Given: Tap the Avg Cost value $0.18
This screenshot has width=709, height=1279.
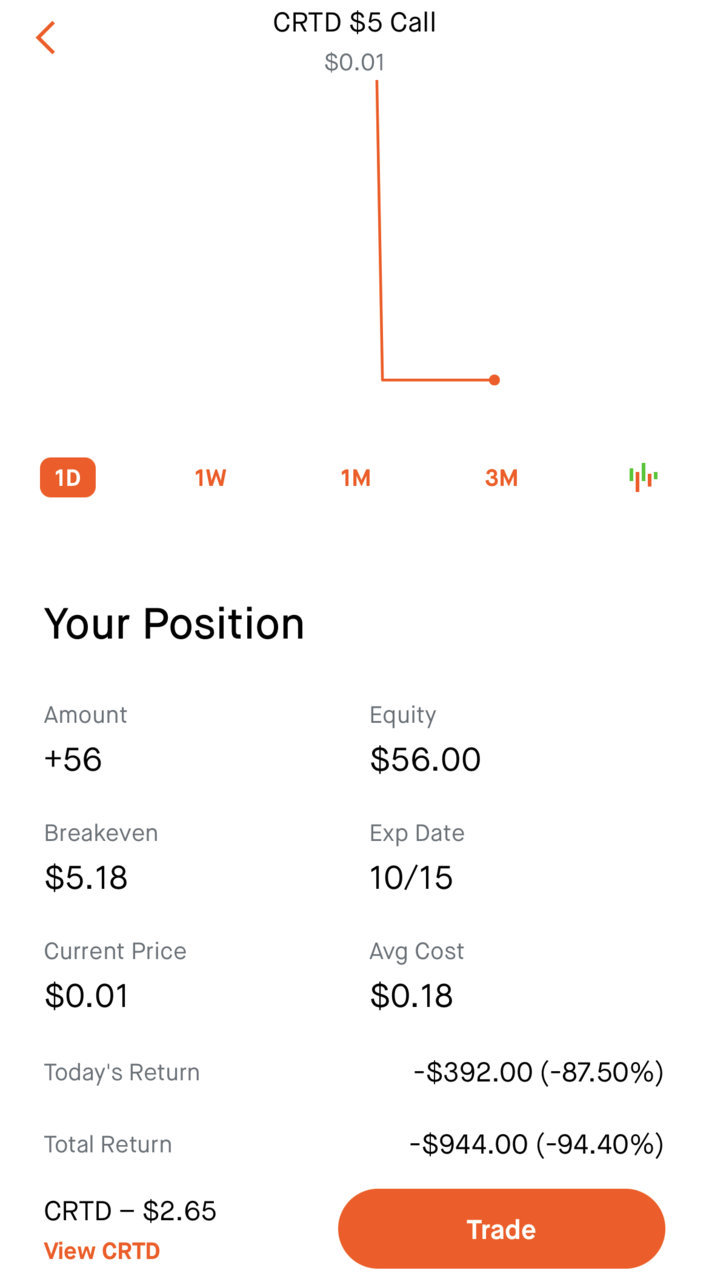Looking at the screenshot, I should (x=411, y=996).
